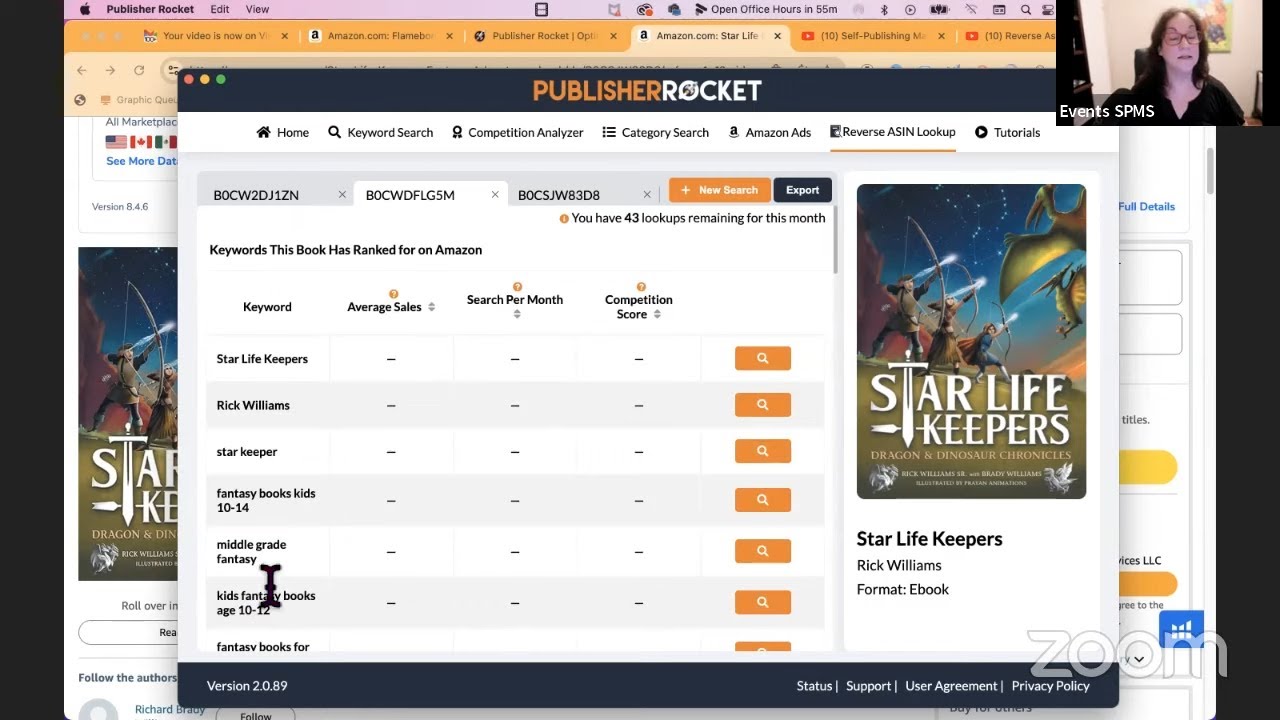Open 'See More Data' link in browser
Viewport: 1280px width, 720px height.
tap(142, 161)
